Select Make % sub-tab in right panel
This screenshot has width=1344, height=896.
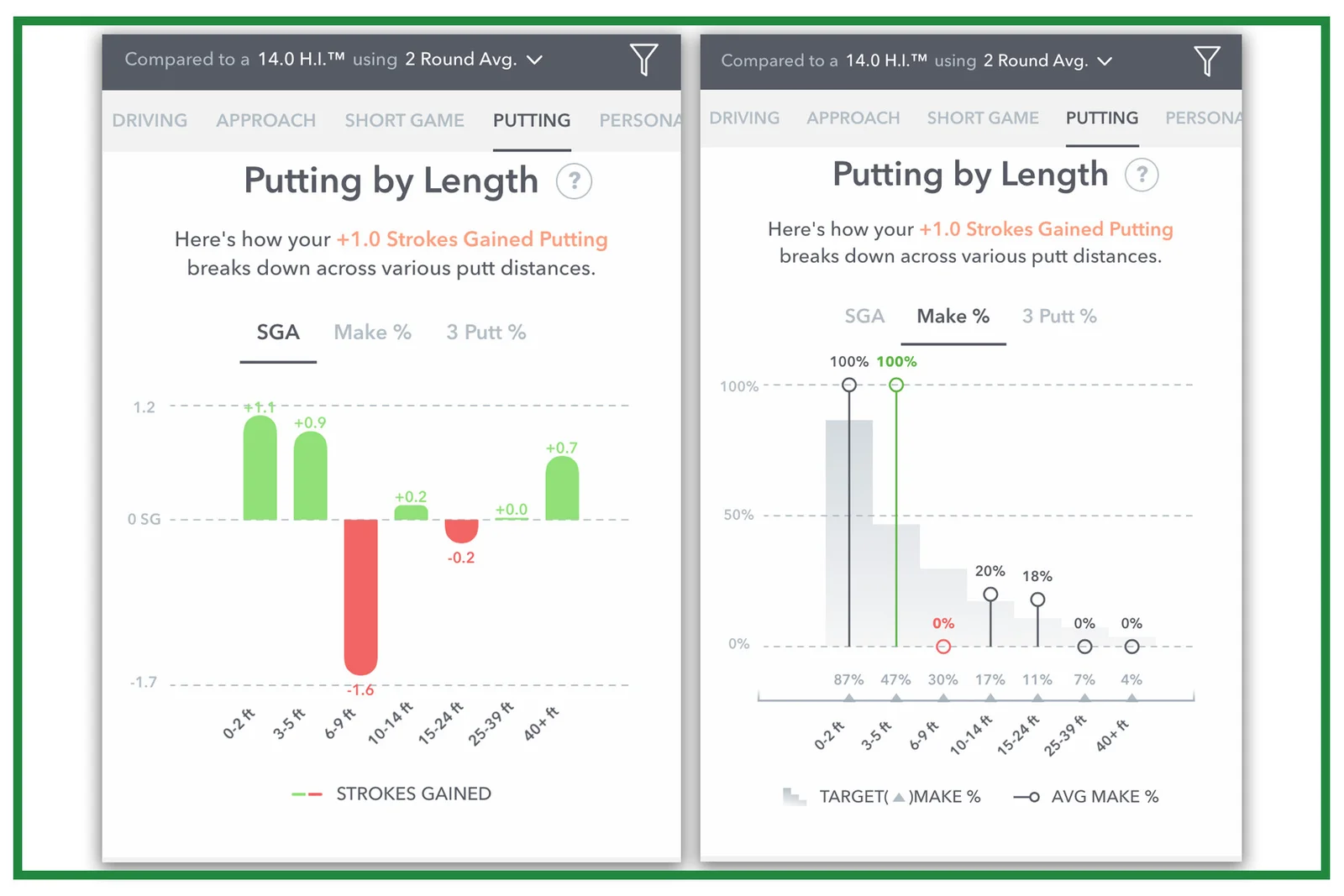(953, 317)
